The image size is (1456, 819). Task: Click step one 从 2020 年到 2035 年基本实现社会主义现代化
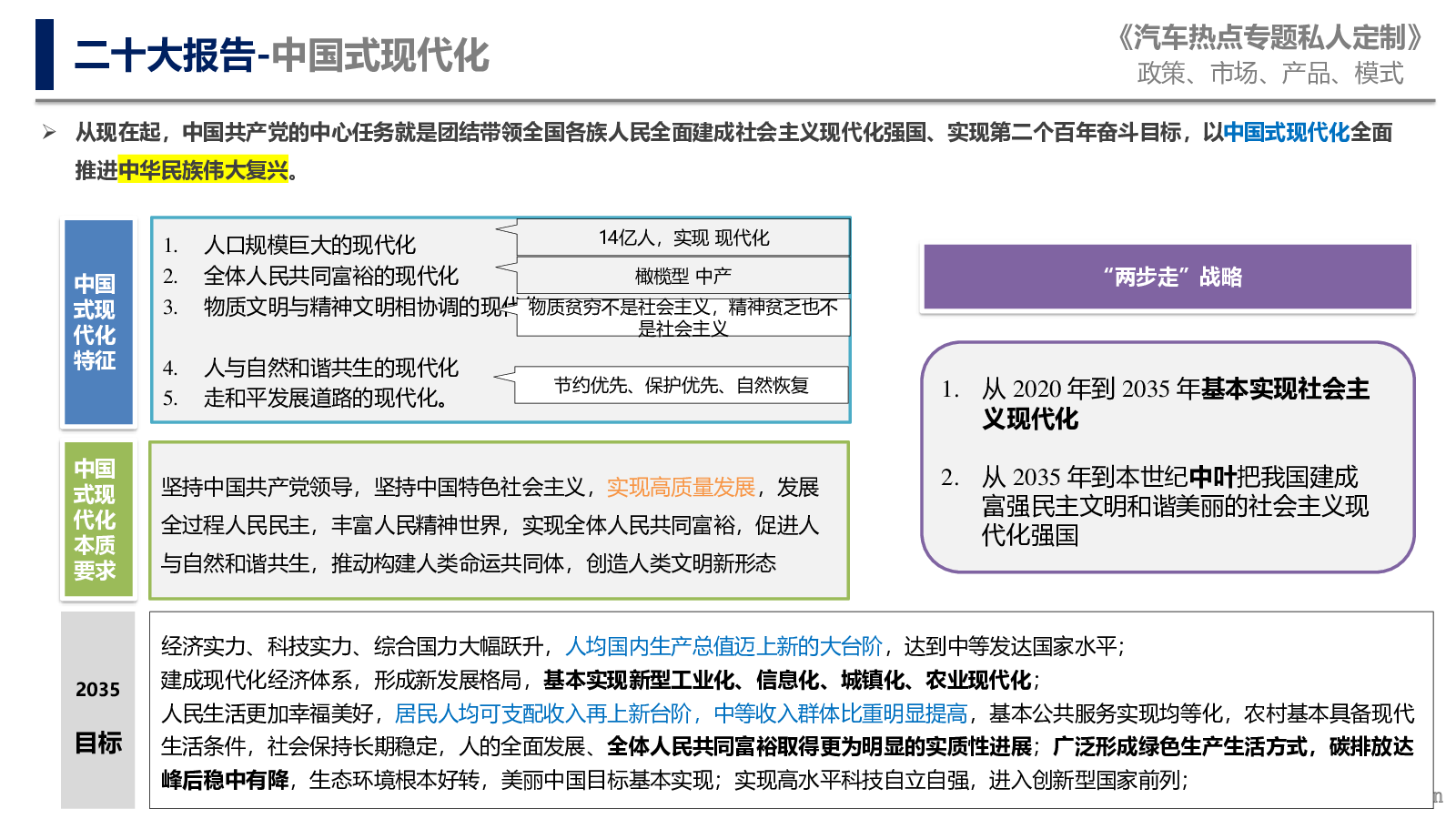[1175, 404]
